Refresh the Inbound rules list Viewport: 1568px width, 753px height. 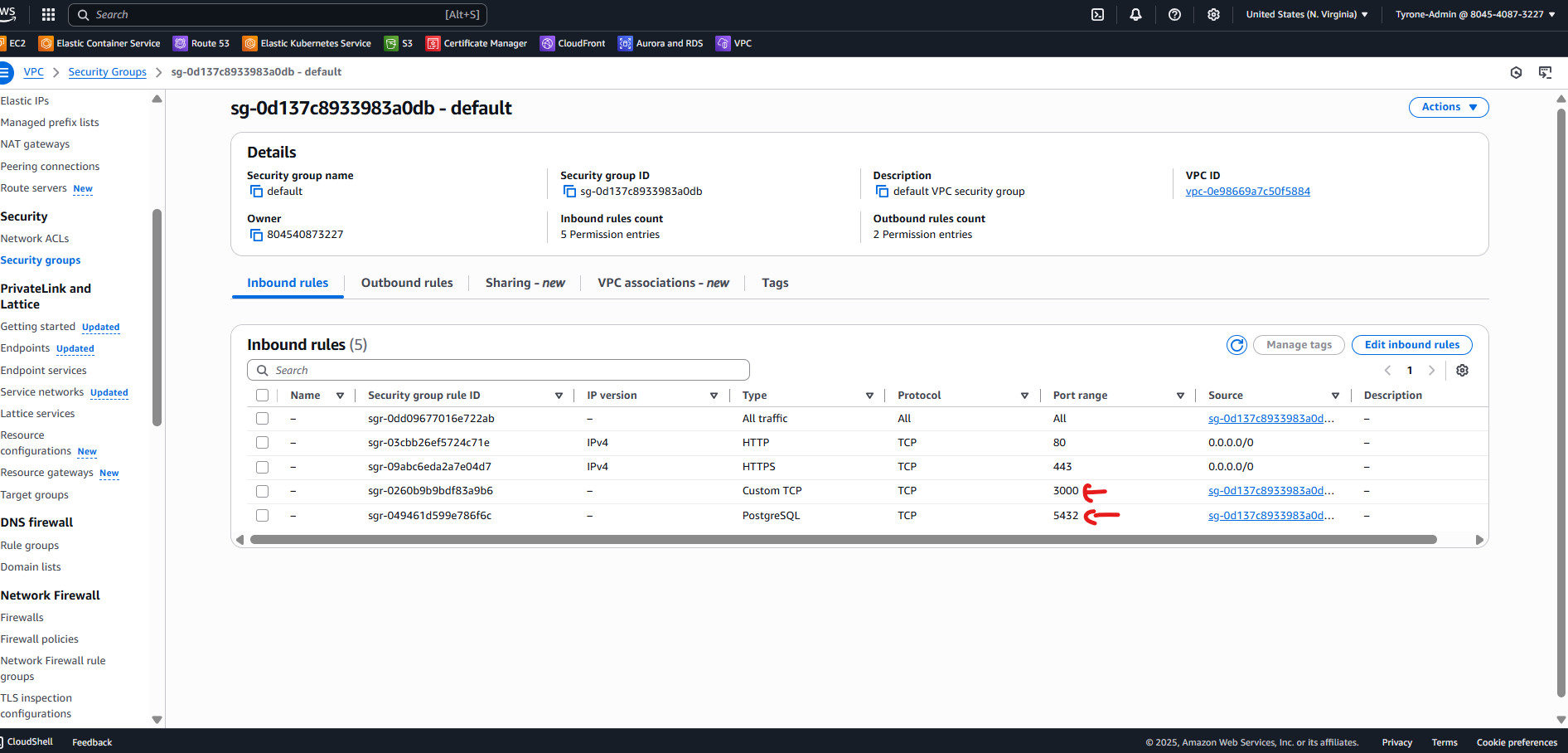(x=1236, y=345)
